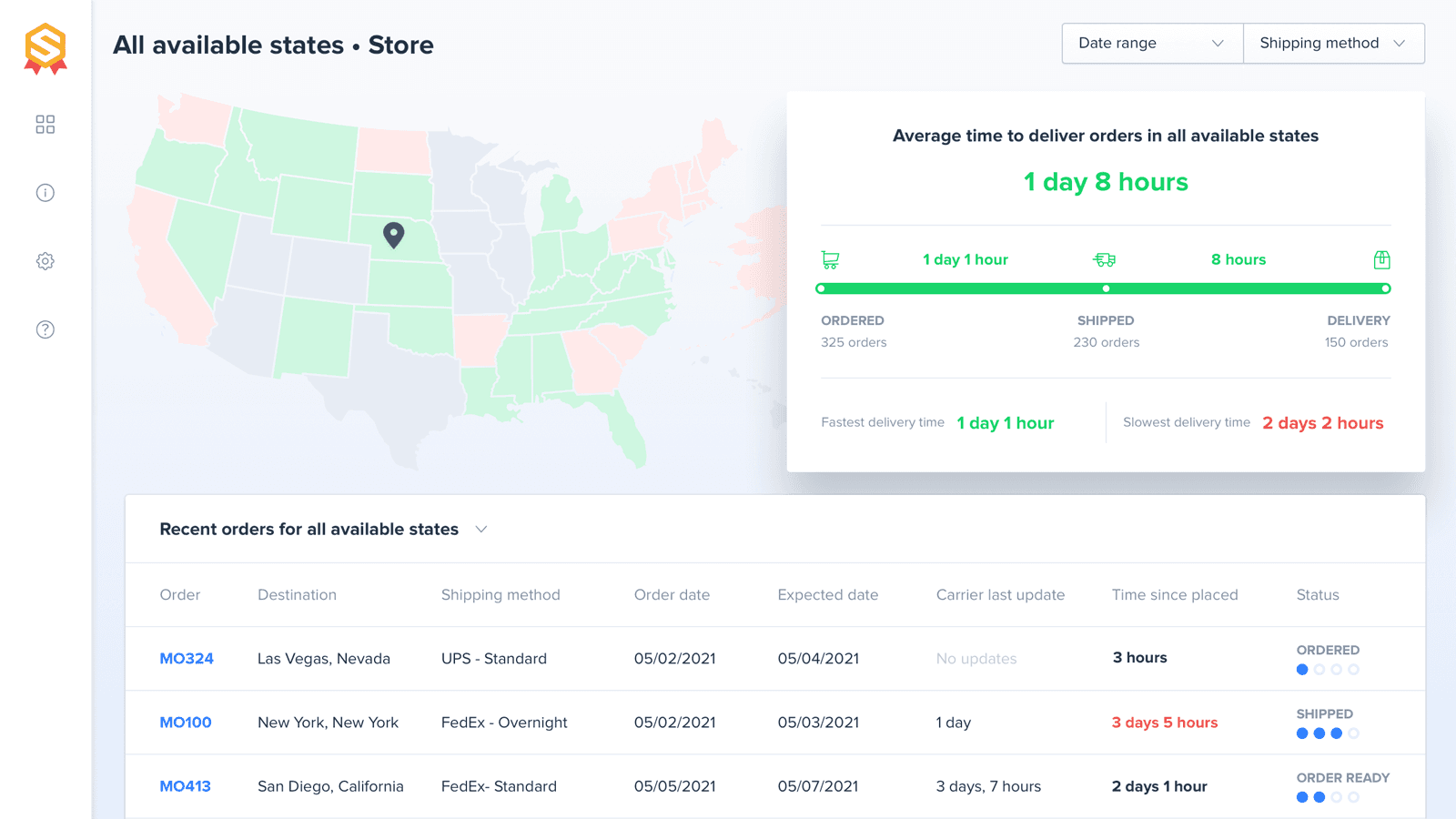
Task: Click the shopping cart ordered icon
Action: 829,259
